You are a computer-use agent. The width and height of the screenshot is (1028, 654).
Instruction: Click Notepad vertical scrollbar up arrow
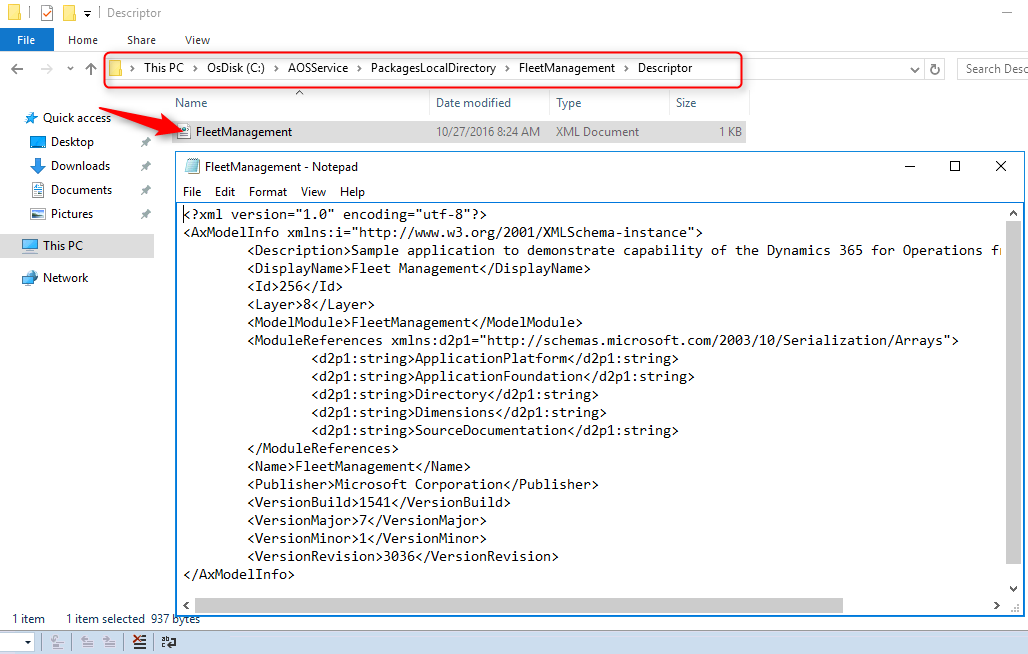click(1013, 213)
